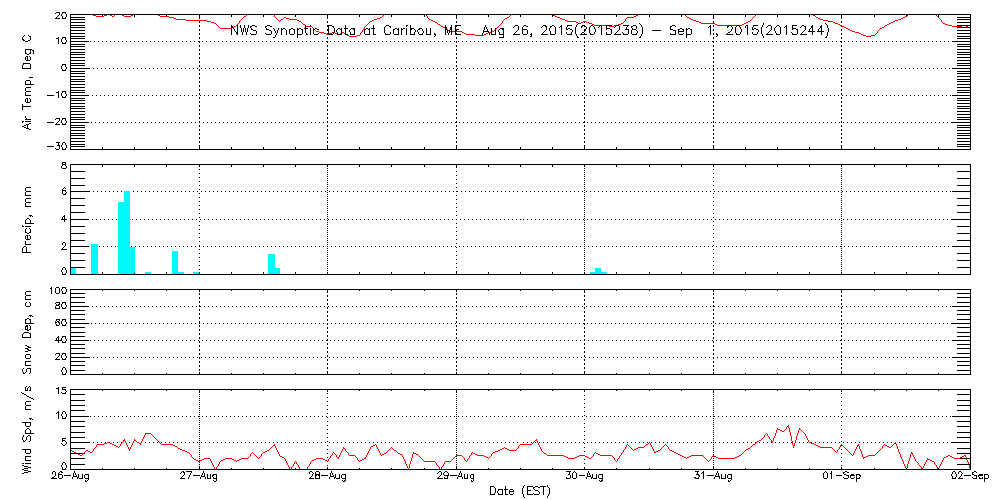The width and height of the screenshot is (1000, 500).
Task: Click the tallest cyan precipitation bar
Action: pyautogui.click(x=127, y=232)
